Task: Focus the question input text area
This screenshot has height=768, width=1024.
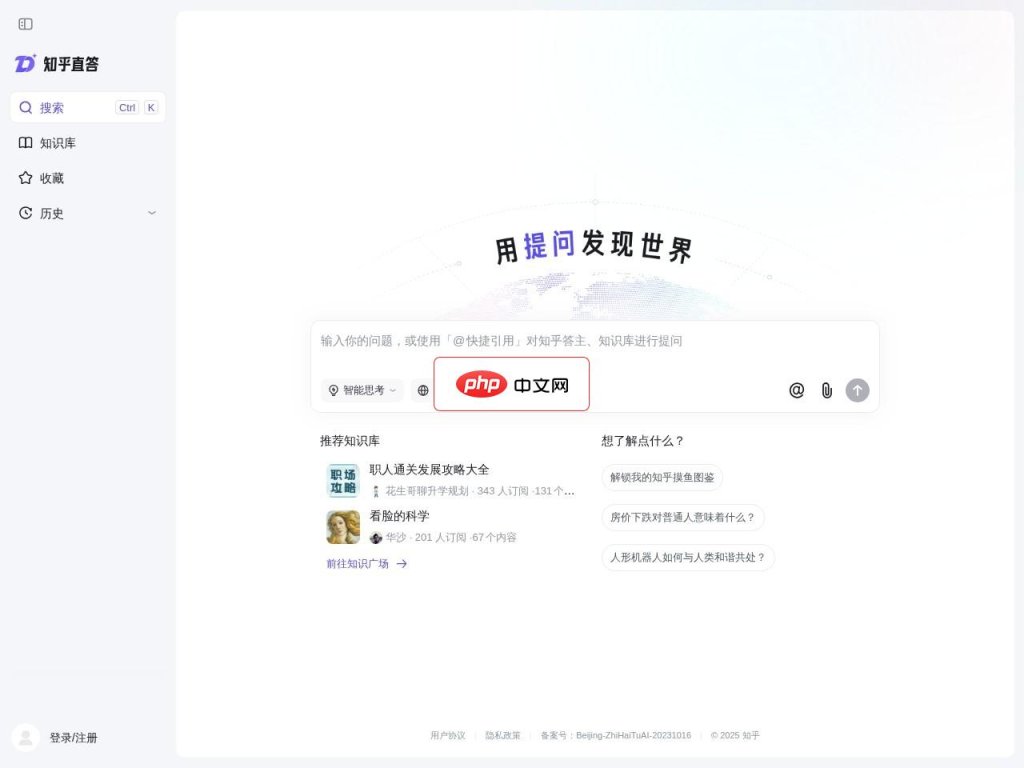Action: (x=595, y=342)
